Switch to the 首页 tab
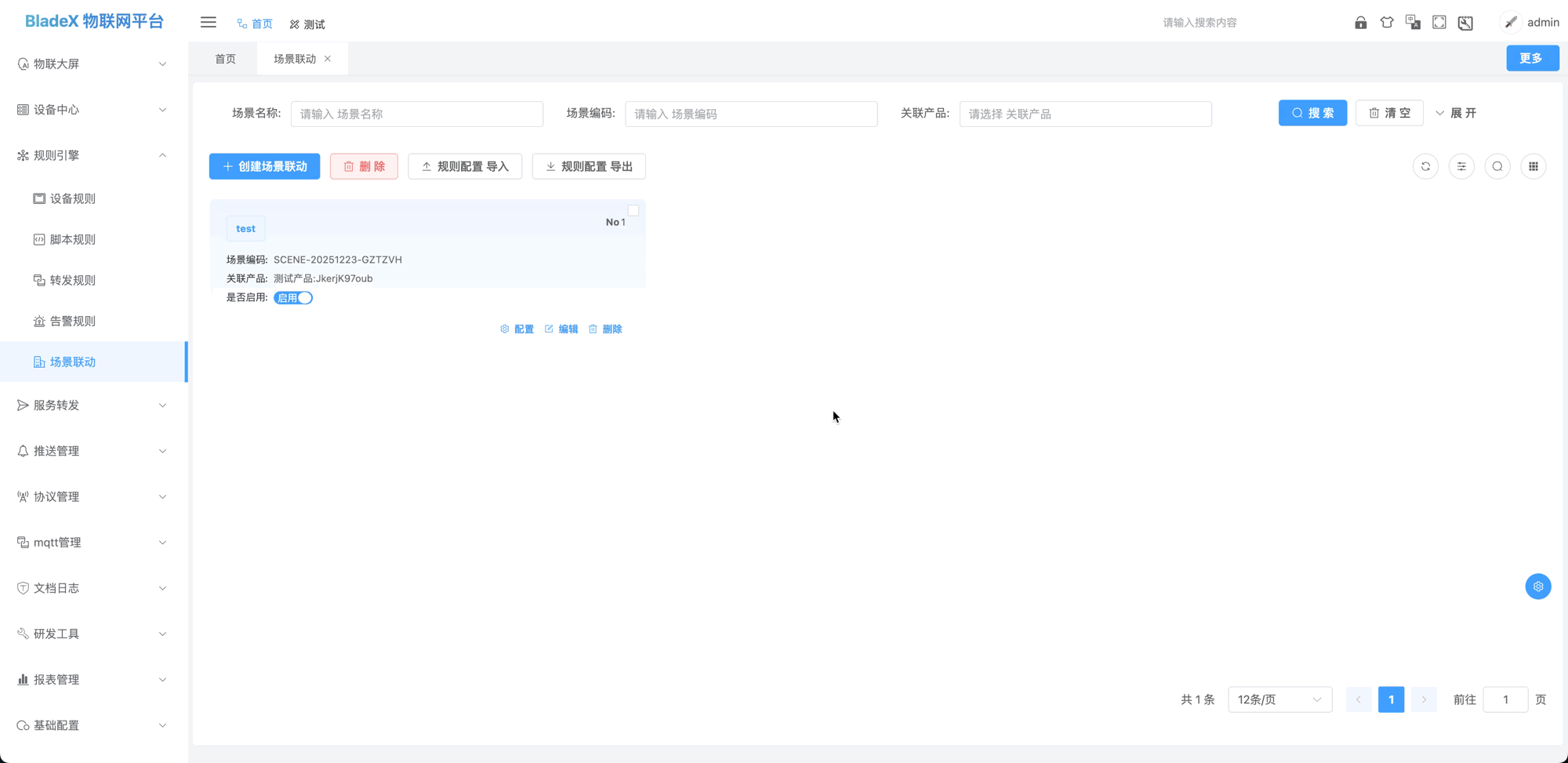This screenshot has width=1568, height=763. pyautogui.click(x=225, y=59)
